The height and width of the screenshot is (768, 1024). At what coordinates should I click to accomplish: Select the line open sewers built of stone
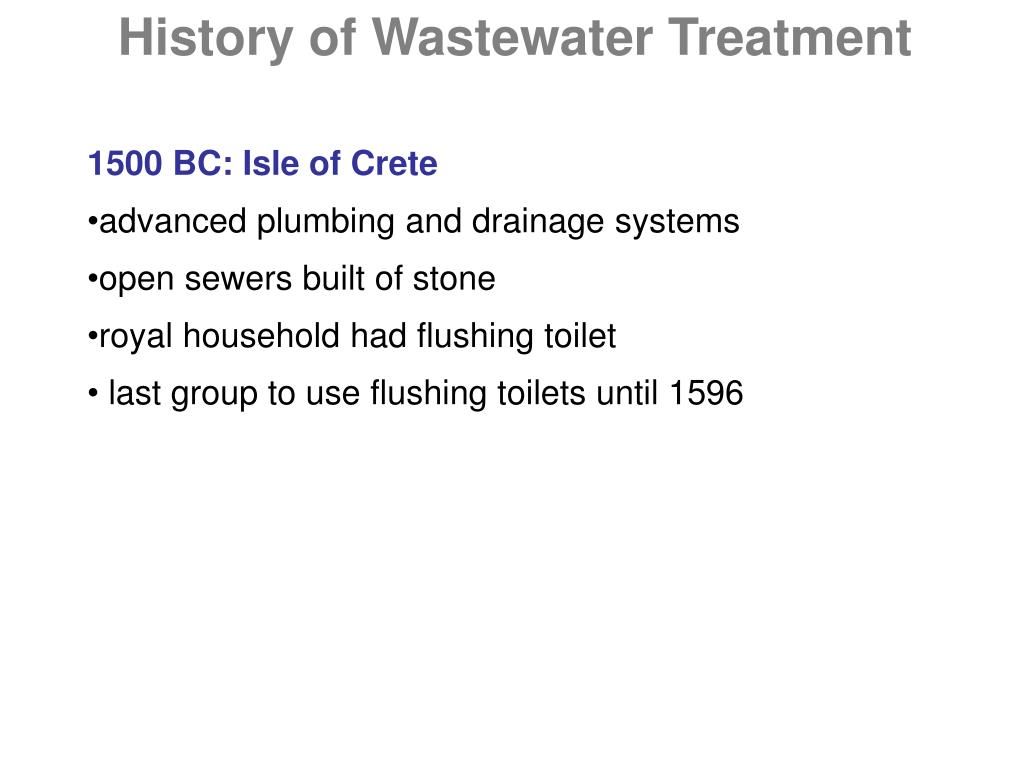tap(291, 280)
